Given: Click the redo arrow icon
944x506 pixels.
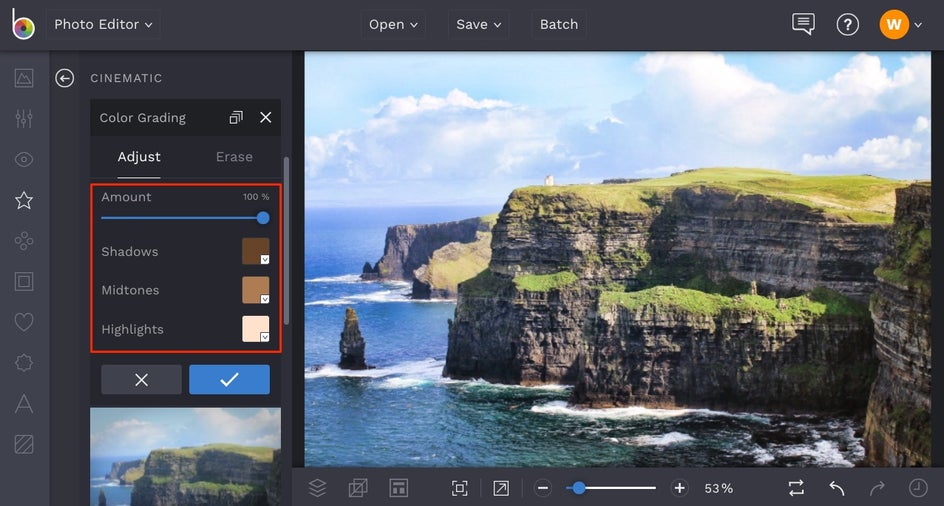Looking at the screenshot, I should [x=877, y=488].
